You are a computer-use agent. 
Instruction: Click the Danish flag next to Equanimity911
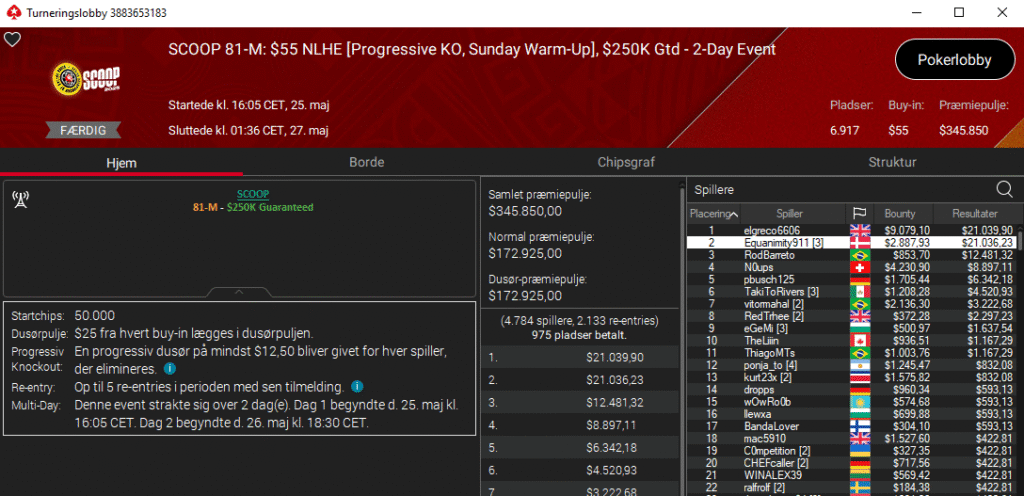pyautogui.click(x=860, y=242)
